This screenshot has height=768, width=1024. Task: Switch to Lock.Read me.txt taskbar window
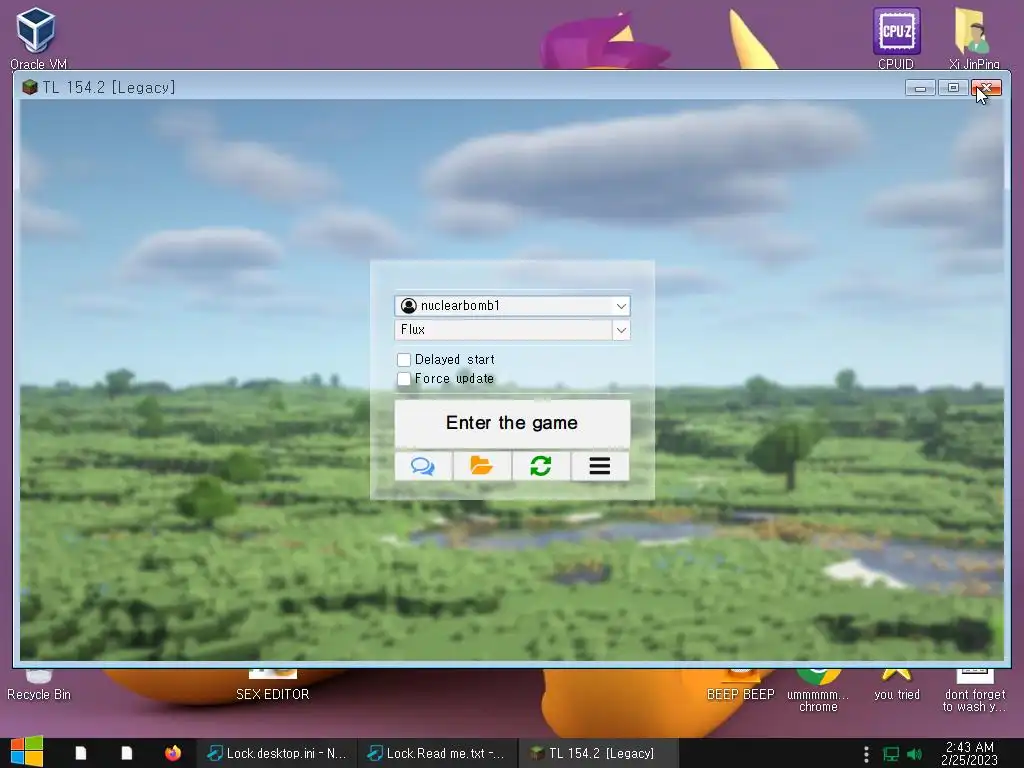pos(437,753)
